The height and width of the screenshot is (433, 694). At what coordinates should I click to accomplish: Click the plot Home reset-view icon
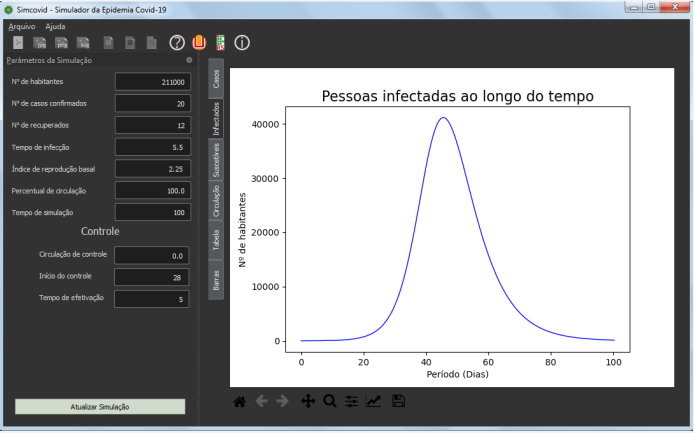pos(240,401)
